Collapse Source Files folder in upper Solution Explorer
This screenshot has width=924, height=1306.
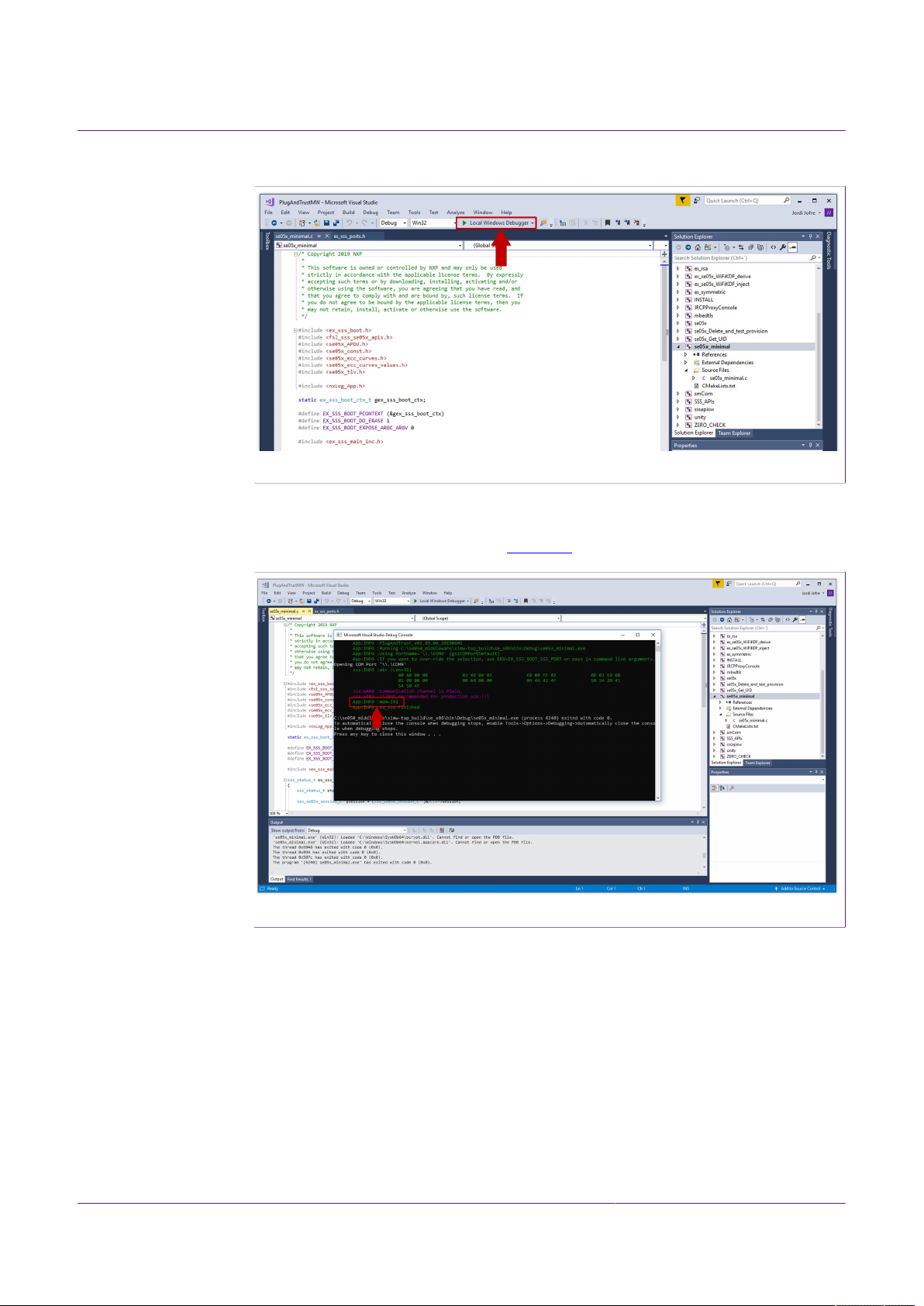(x=686, y=370)
